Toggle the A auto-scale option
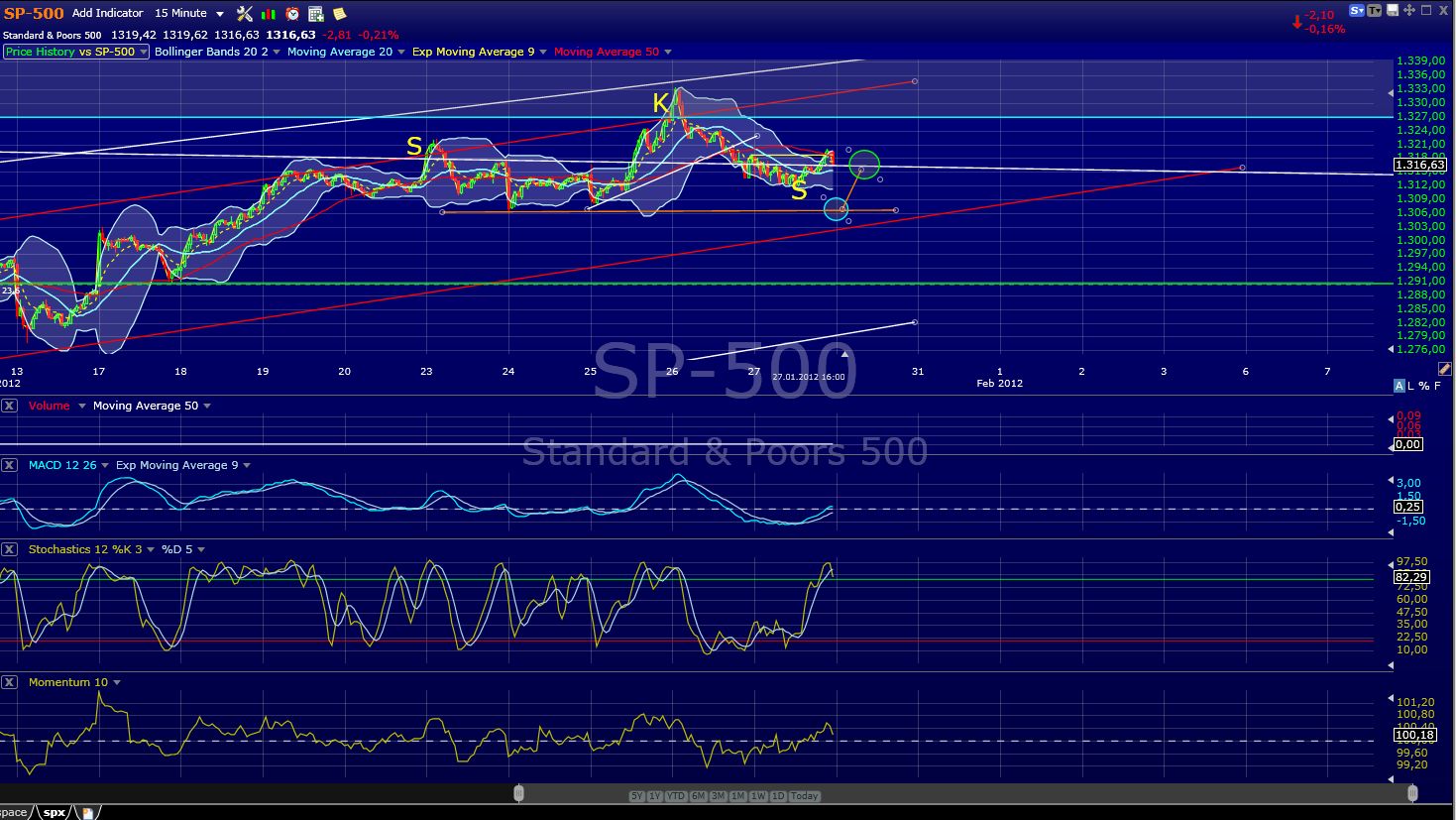The height and width of the screenshot is (820, 1456). [x=1400, y=386]
